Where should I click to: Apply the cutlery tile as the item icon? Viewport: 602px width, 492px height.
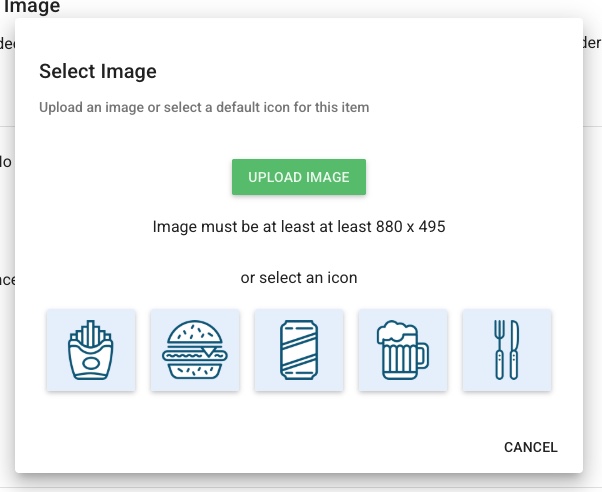pos(507,350)
